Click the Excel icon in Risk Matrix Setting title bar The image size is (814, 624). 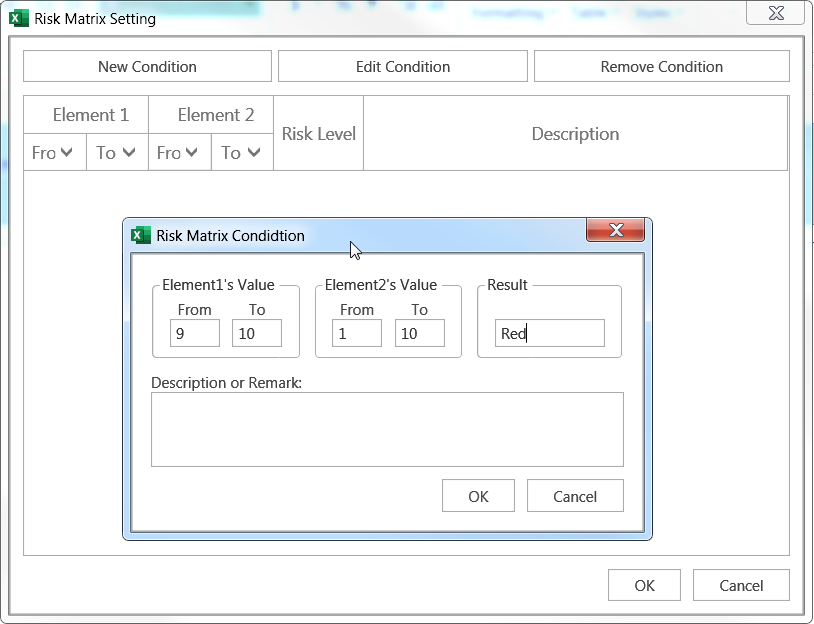[x=19, y=18]
